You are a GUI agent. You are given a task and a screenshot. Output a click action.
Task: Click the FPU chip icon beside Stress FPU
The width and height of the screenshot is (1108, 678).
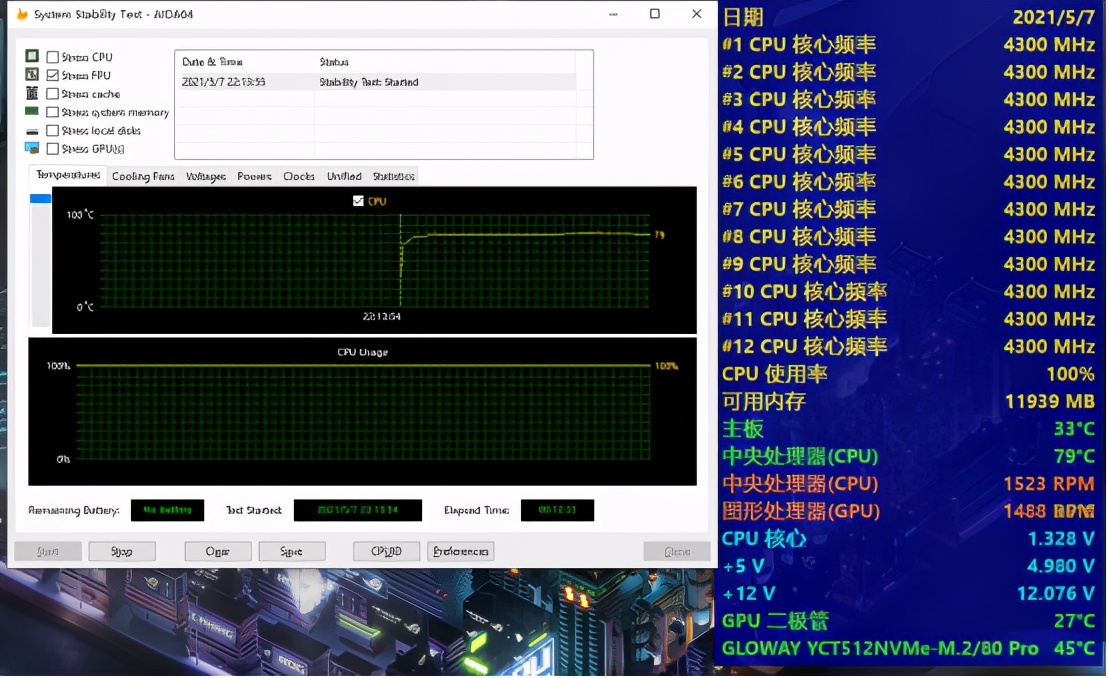coord(32,74)
